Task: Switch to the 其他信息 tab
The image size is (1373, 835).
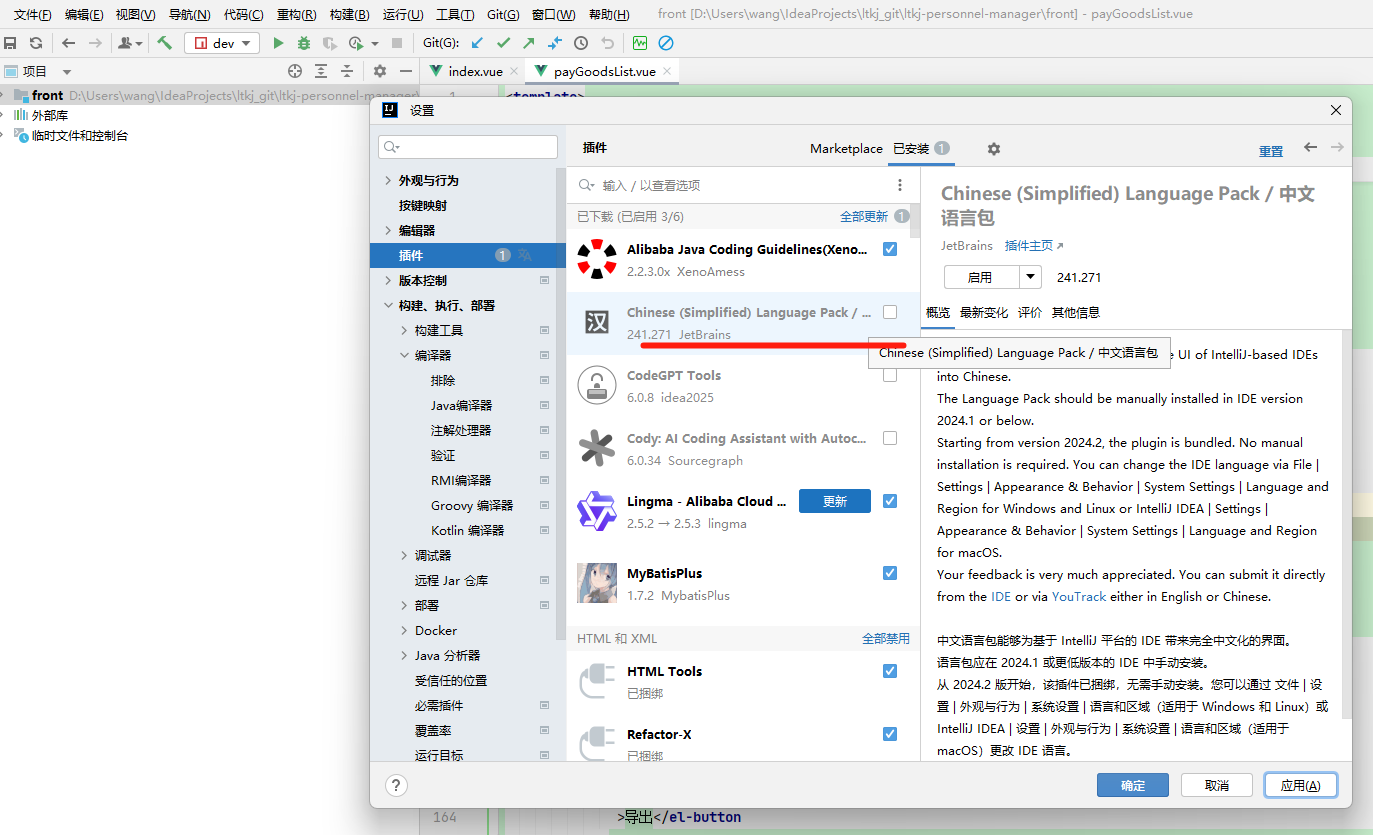Action: click(1076, 312)
